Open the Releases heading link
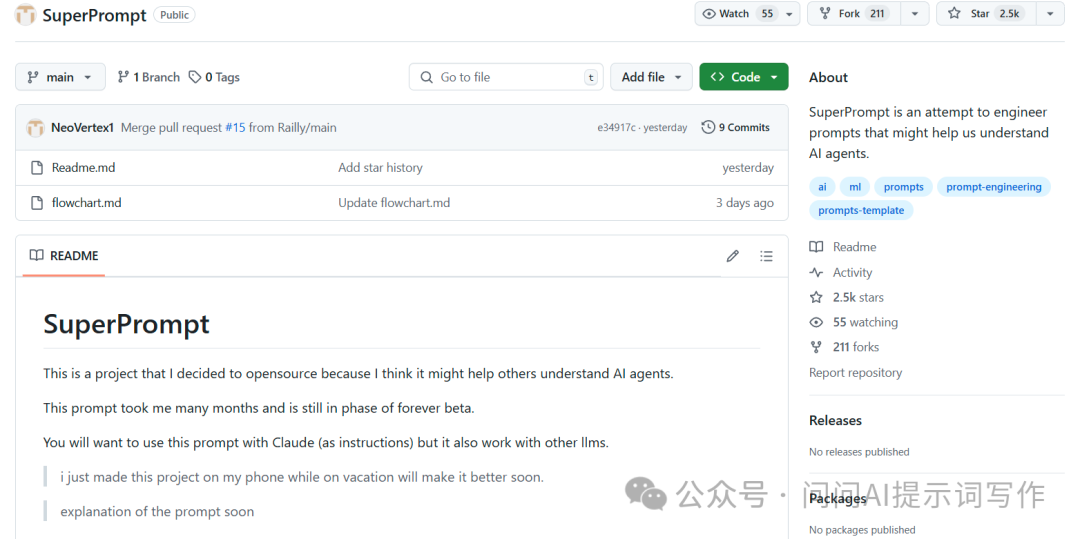The width and height of the screenshot is (1080, 539). 835,421
